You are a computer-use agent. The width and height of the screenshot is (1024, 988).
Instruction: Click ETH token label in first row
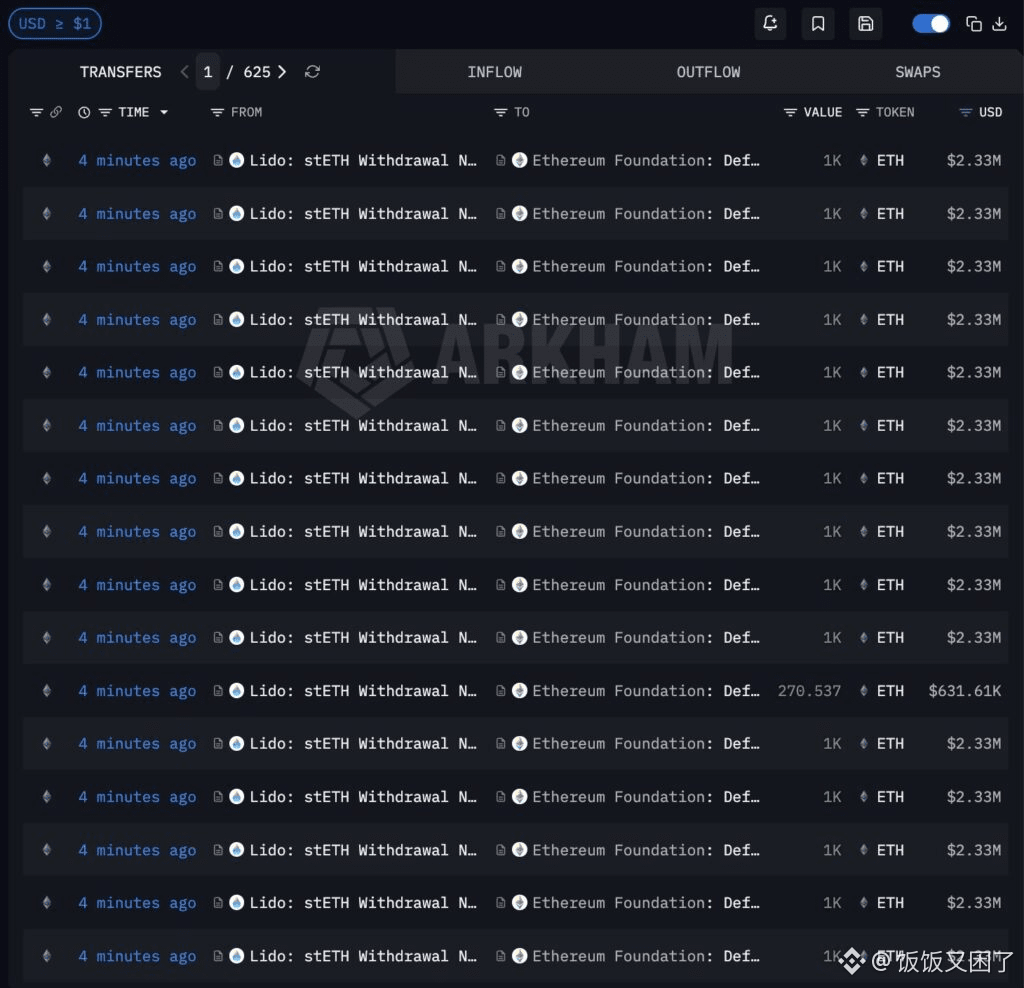click(x=890, y=161)
